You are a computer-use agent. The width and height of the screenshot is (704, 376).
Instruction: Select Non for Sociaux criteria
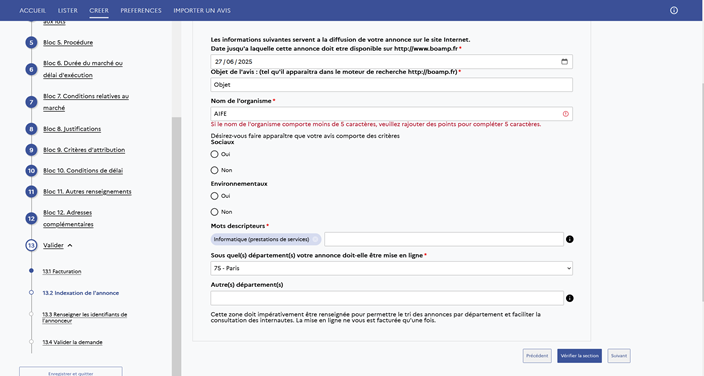coord(214,170)
